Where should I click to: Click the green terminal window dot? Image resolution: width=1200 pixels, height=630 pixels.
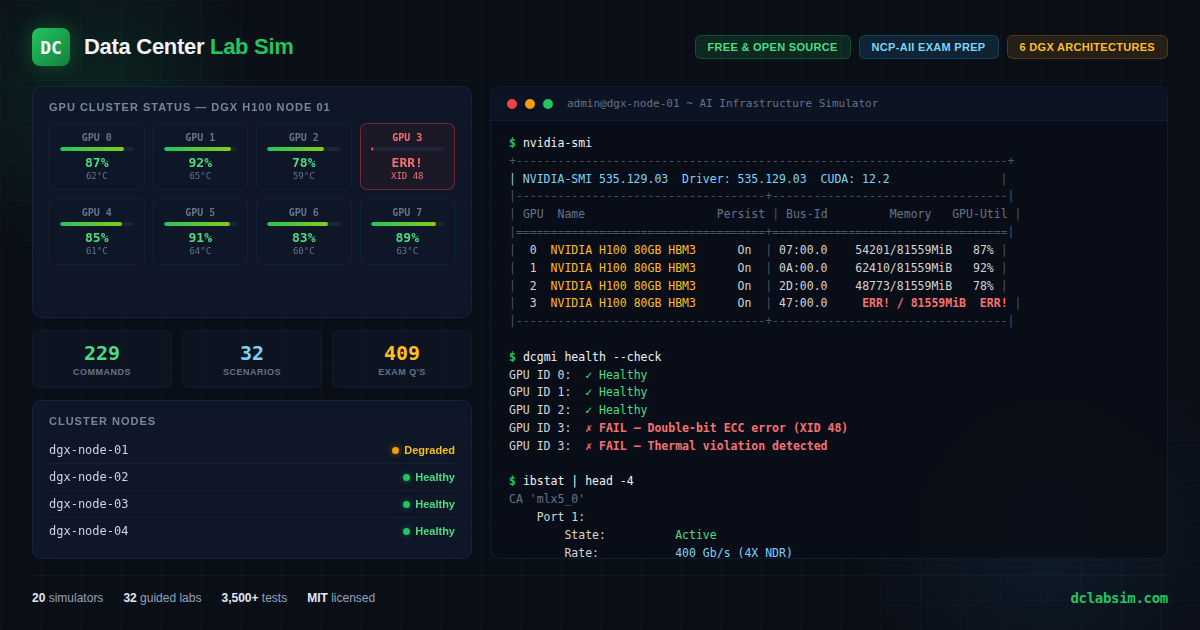click(x=548, y=104)
